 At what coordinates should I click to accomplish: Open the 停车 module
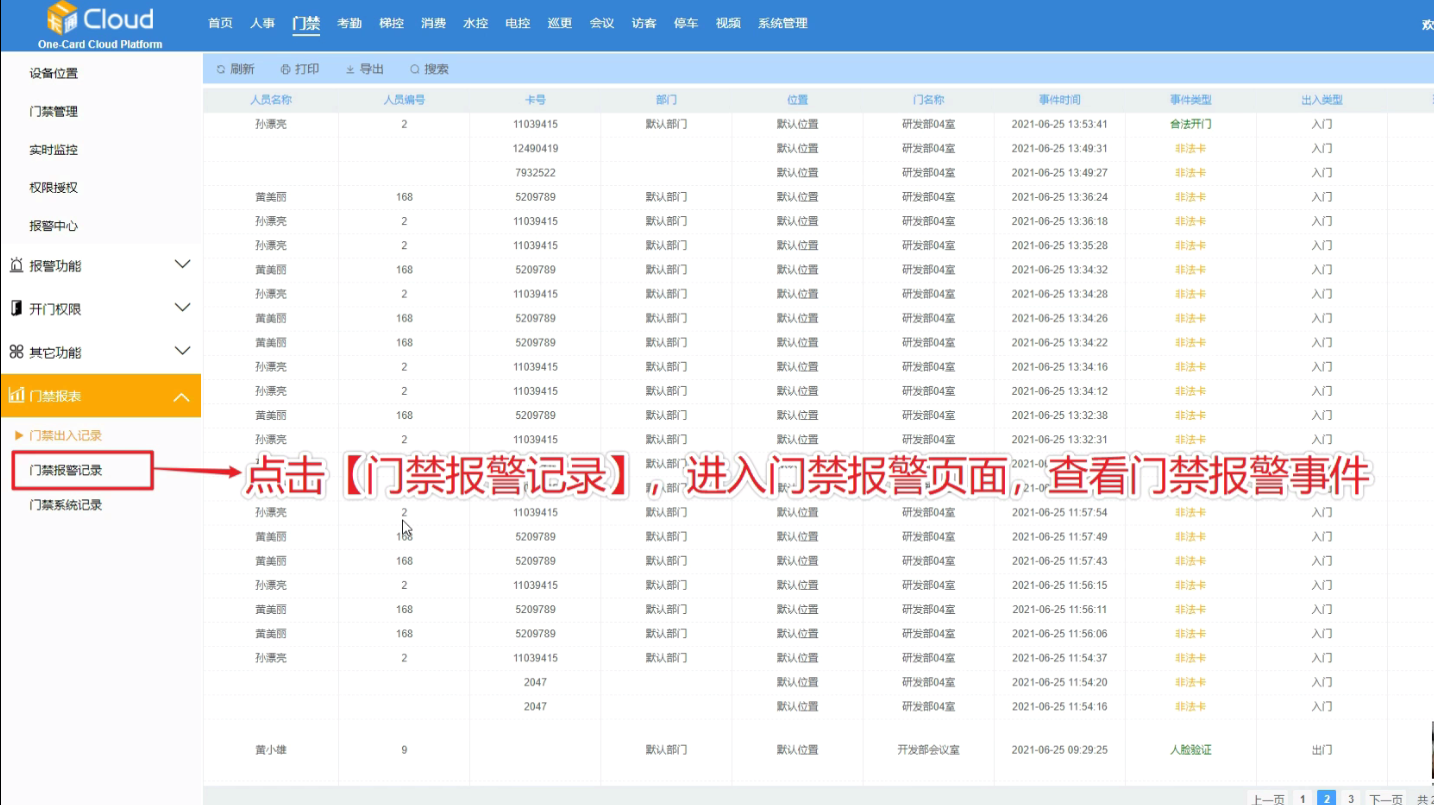tap(686, 23)
